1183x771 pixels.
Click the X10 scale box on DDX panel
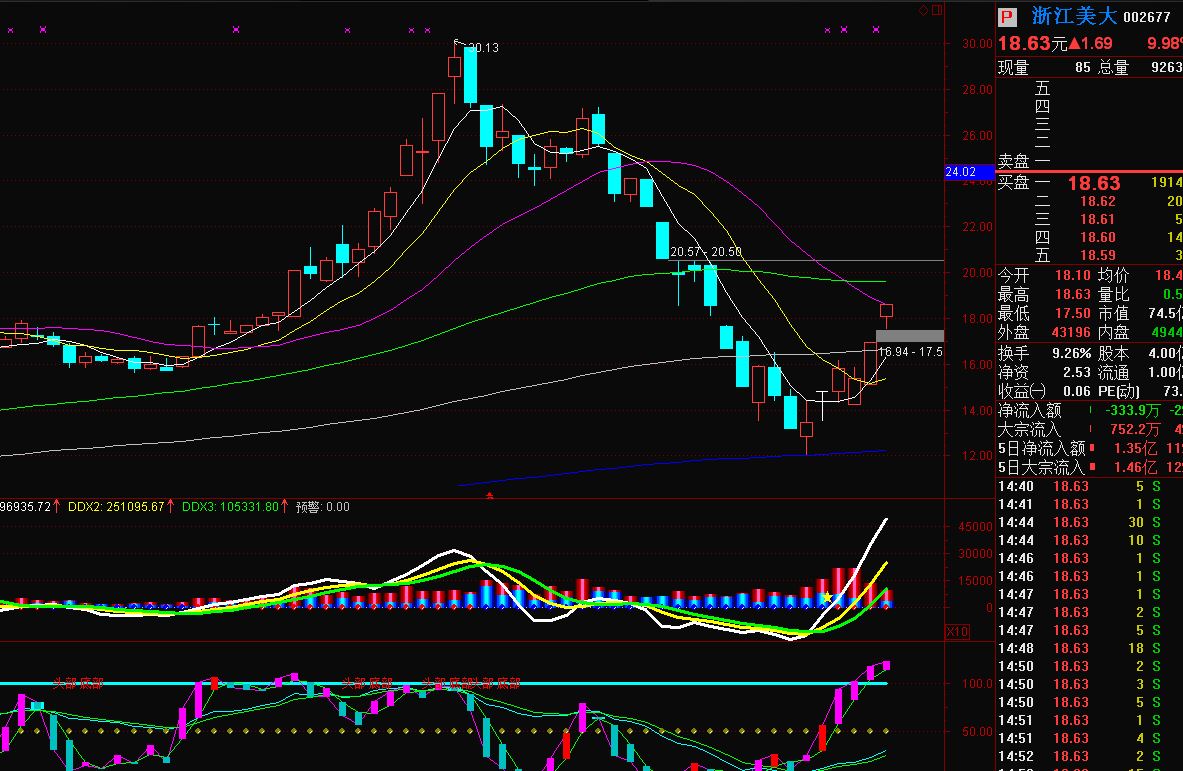coord(957,632)
